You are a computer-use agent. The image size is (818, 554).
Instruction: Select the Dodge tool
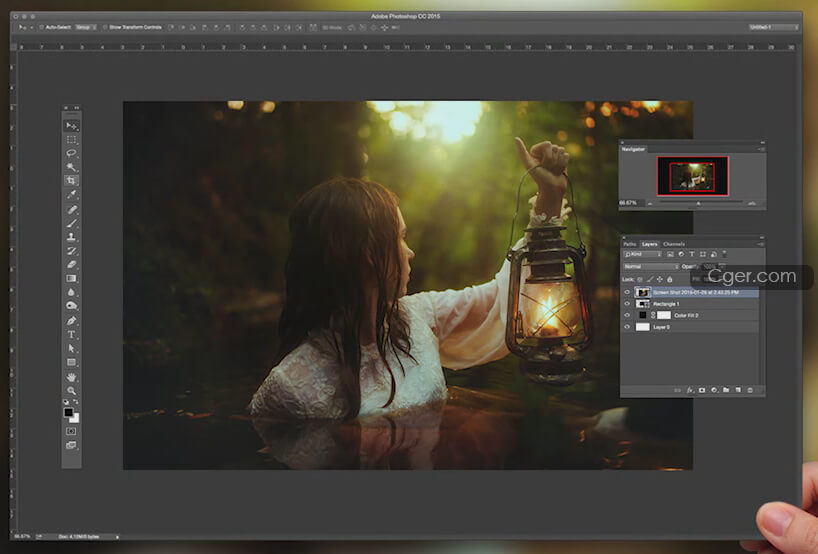(x=71, y=306)
